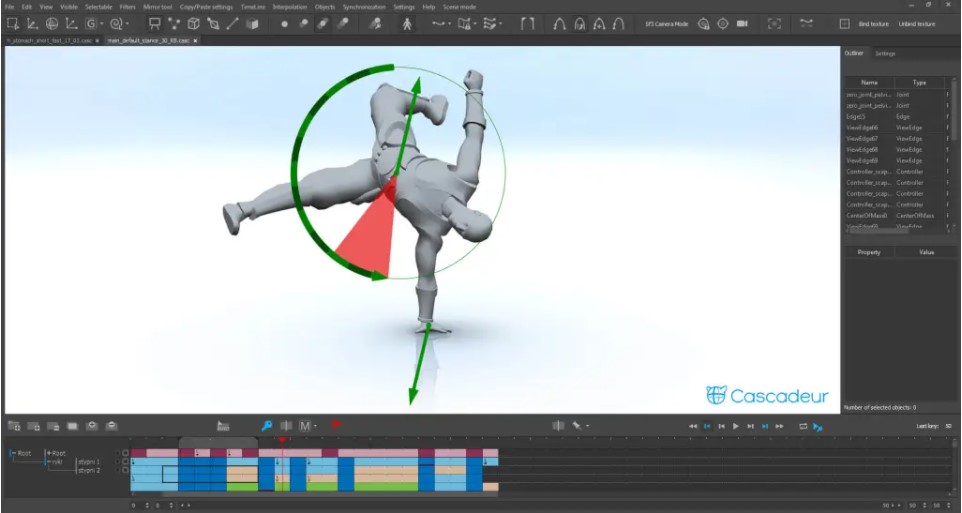
Task: Click the cube box-controller tool icon
Action: [x=193, y=23]
